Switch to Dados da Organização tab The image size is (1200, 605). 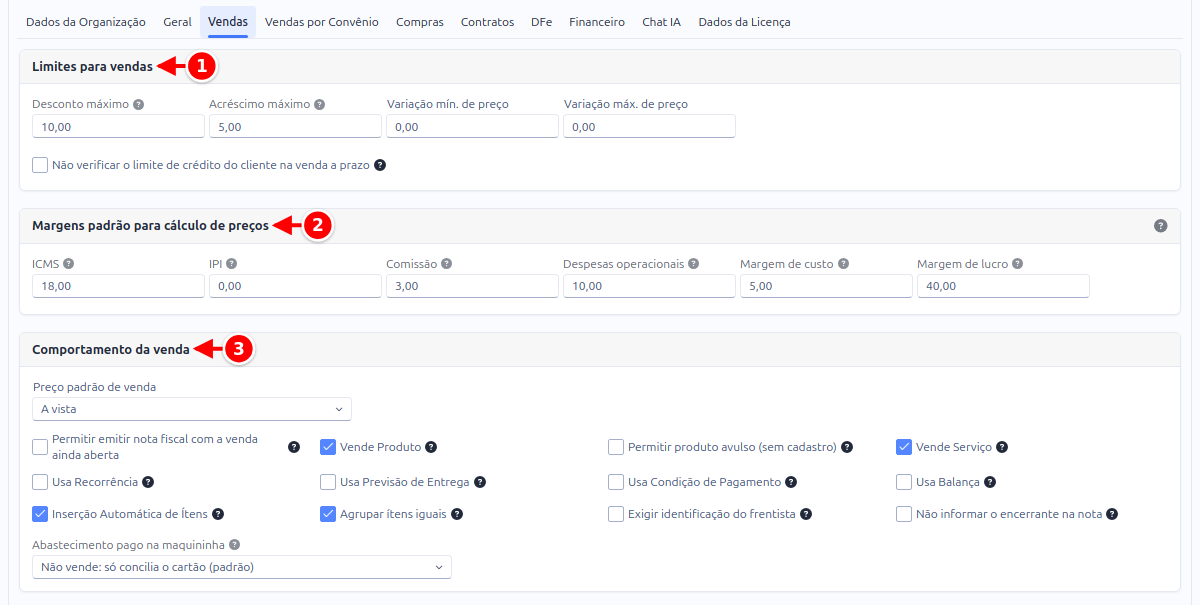(86, 22)
